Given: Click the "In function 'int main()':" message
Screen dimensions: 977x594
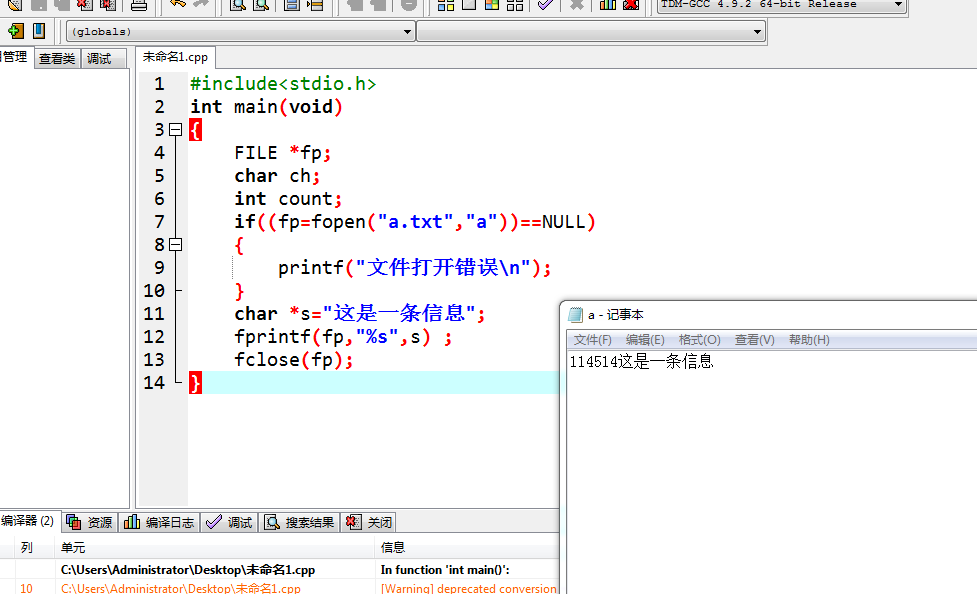Looking at the screenshot, I should [x=445, y=570].
